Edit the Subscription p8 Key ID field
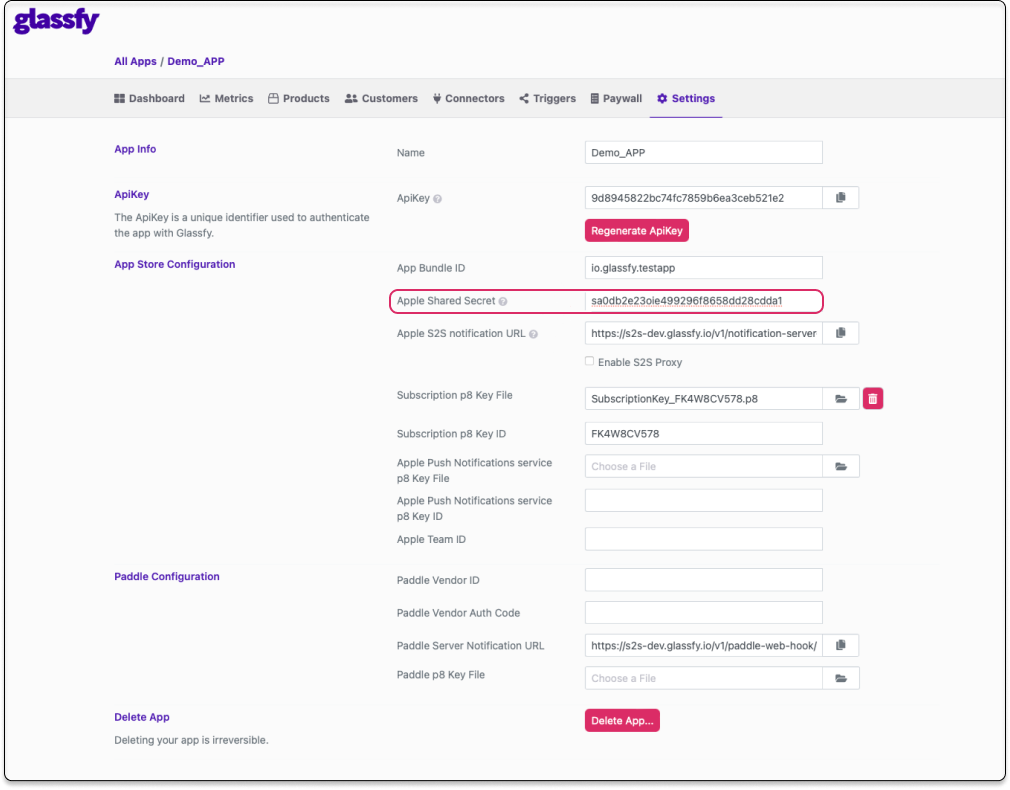This screenshot has height=790, width=1010. 703,434
